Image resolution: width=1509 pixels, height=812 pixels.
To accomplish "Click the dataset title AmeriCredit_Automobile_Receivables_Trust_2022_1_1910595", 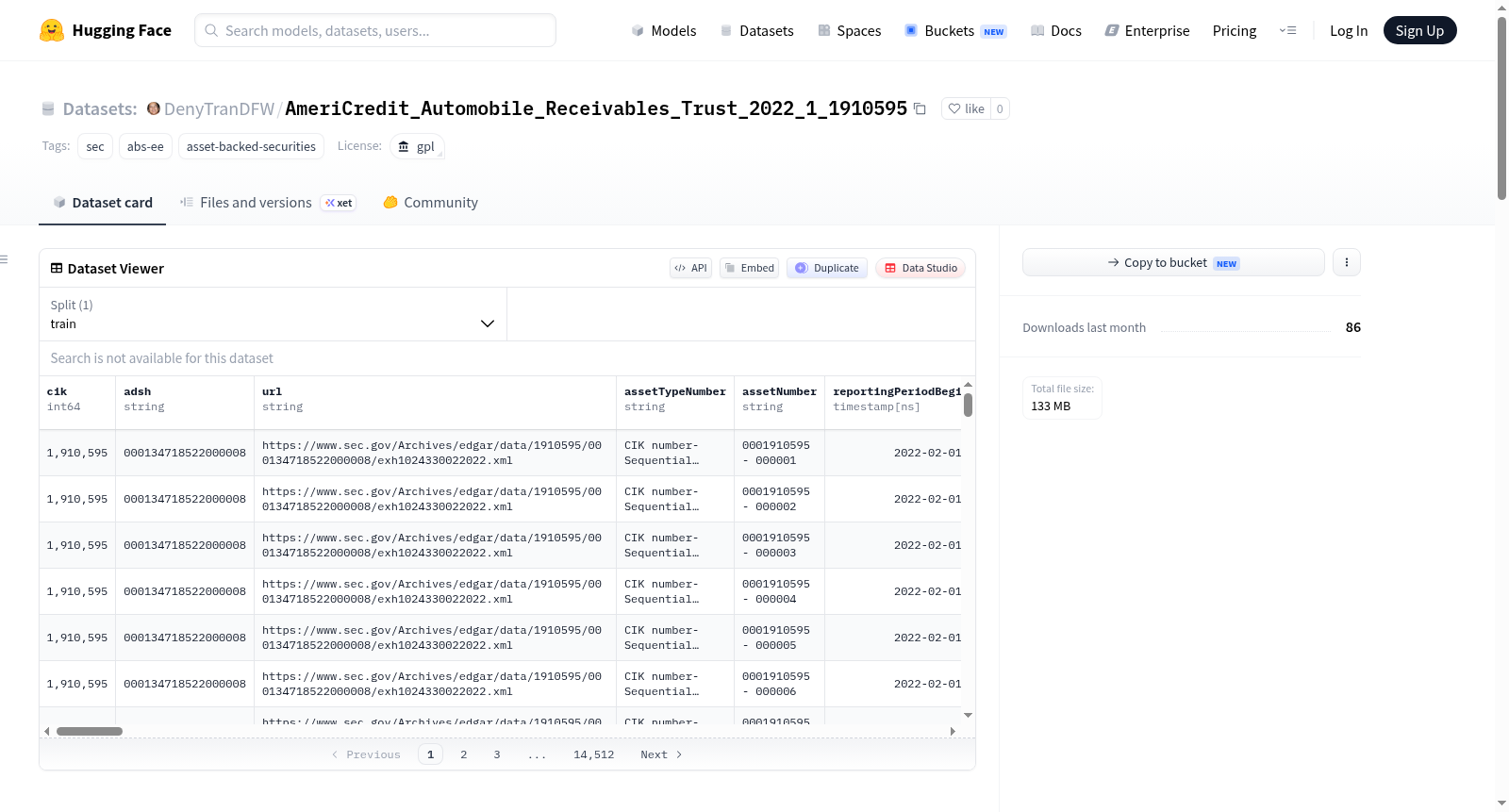I will tap(596, 108).
